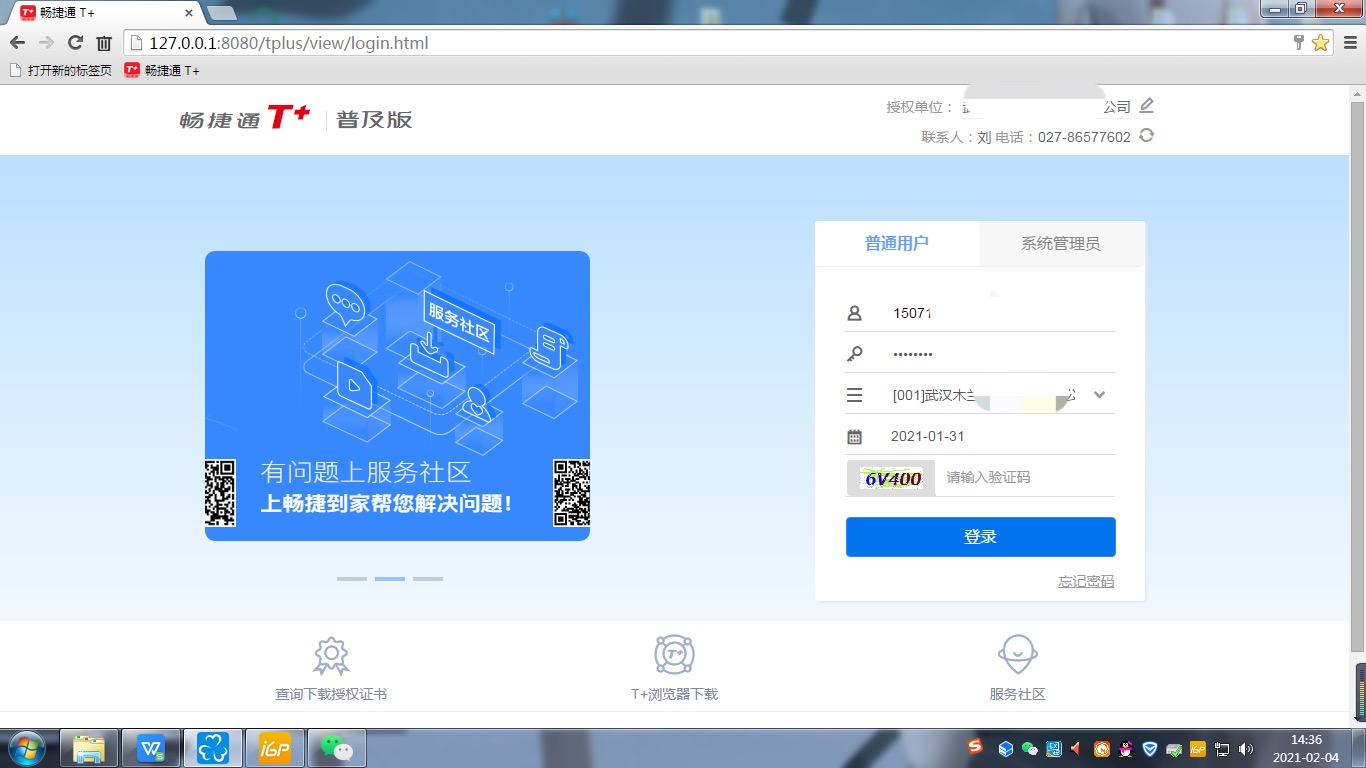The width and height of the screenshot is (1366, 768).
Task: Select second carousel indicator dash
Action: pos(390,578)
